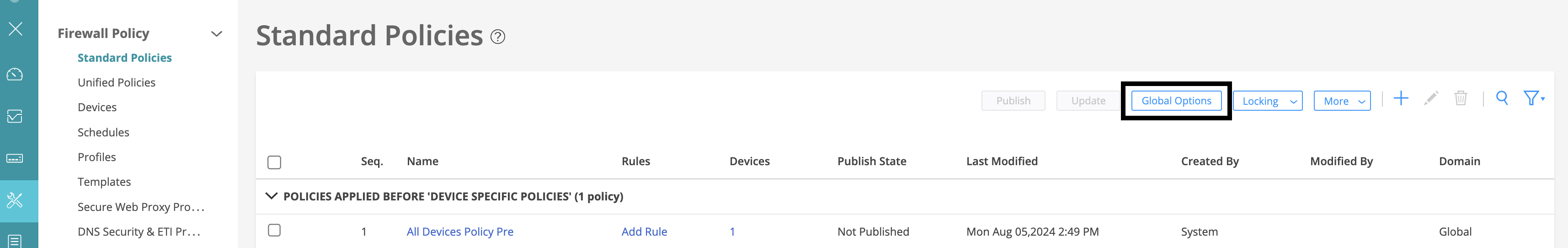Collapse the Firewall Policy menu section
1568x248 pixels.
coord(216,34)
